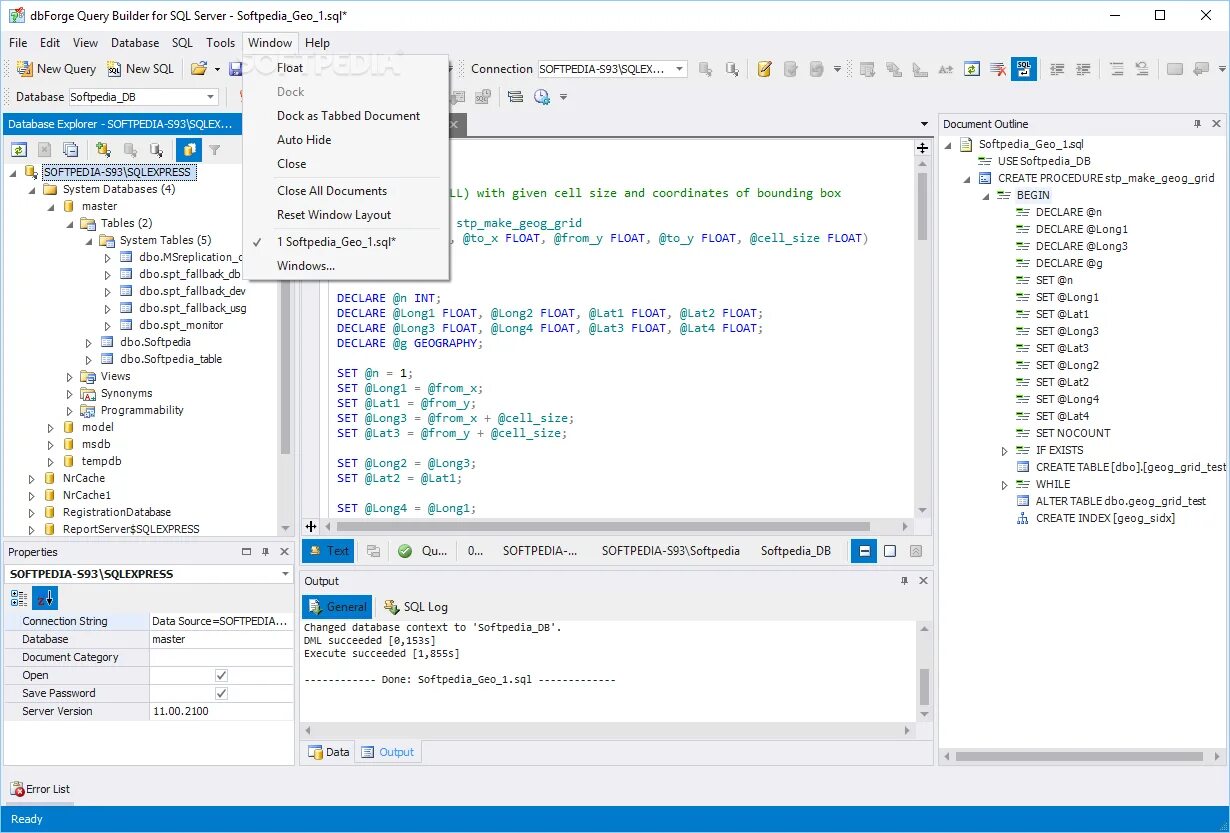Expand the Views node
The height and width of the screenshot is (833, 1230).
coord(70,377)
